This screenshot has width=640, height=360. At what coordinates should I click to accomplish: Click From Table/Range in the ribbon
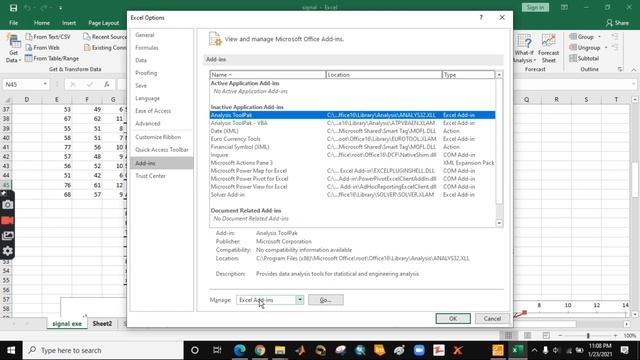(x=52, y=58)
